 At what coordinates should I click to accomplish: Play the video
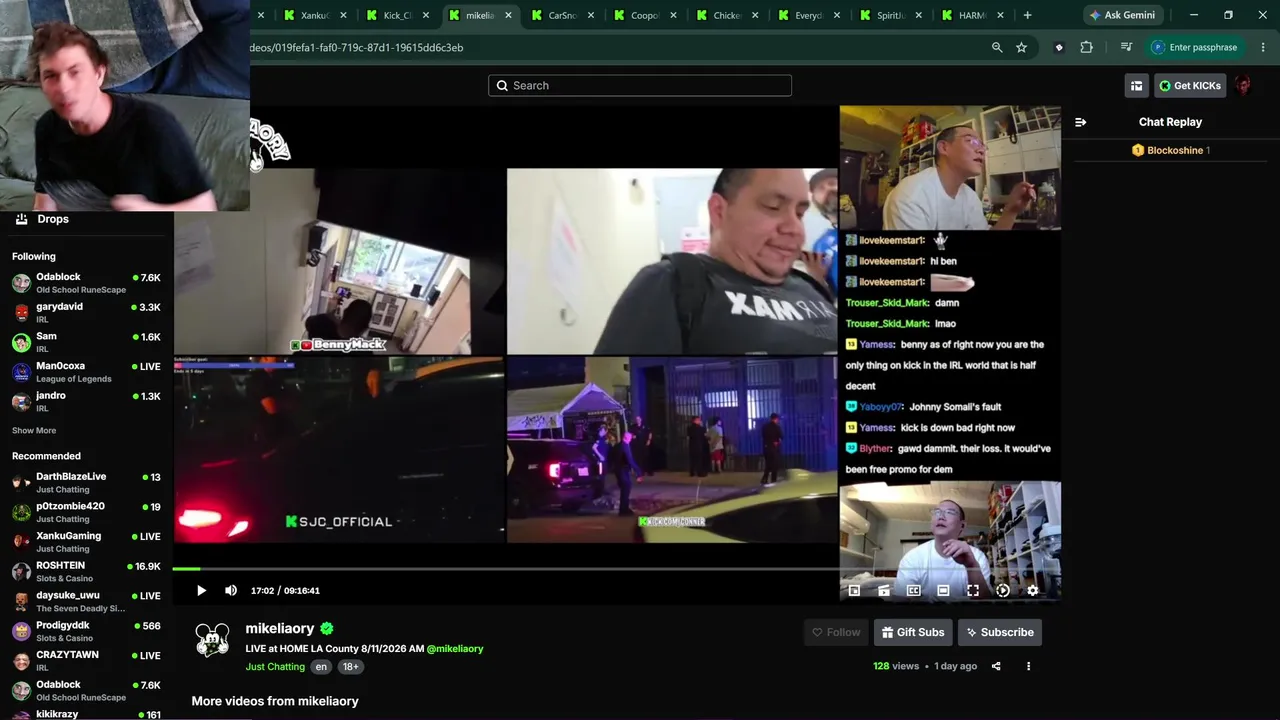201,590
